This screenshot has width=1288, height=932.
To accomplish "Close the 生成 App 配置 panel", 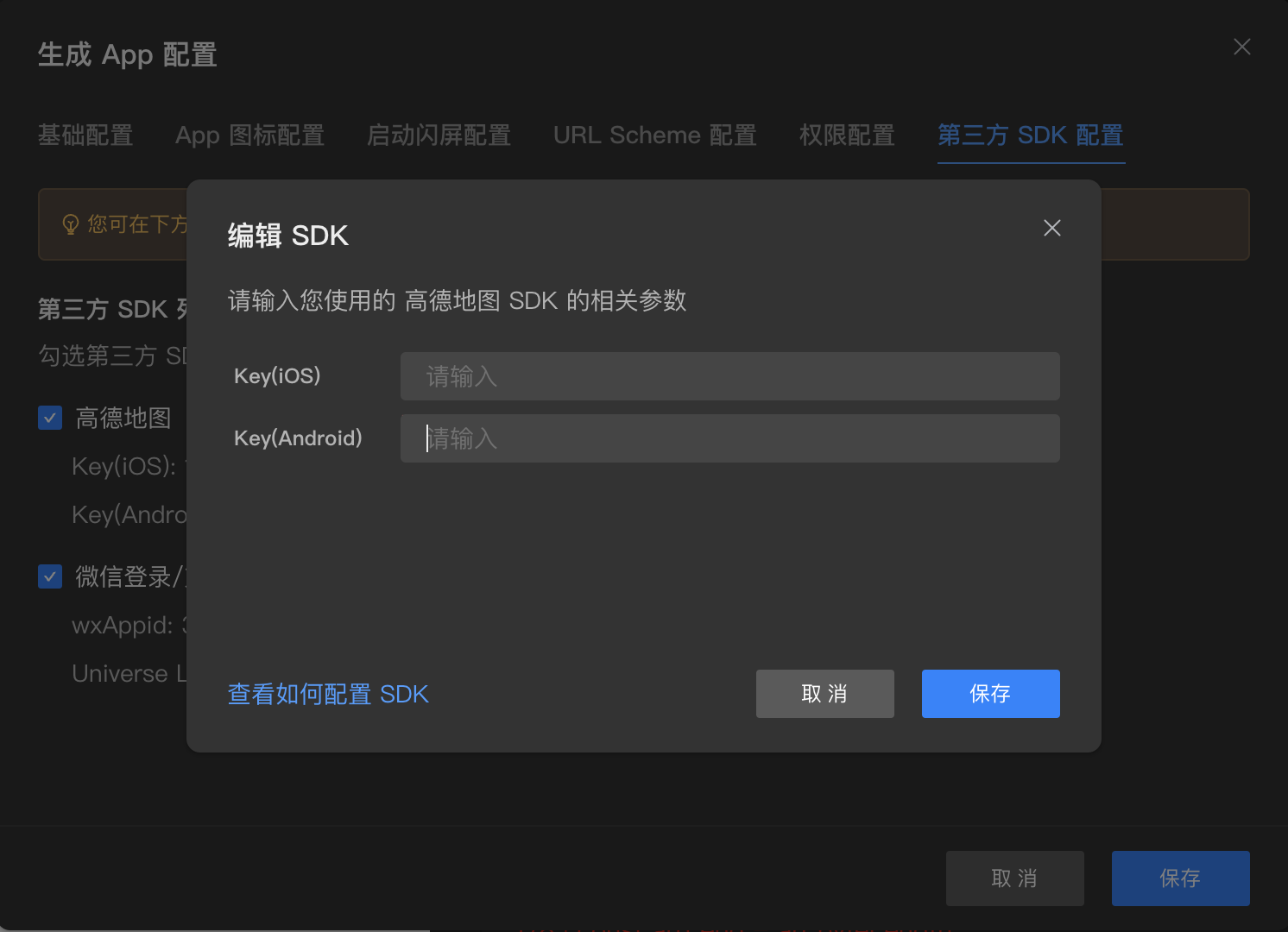I will click(1241, 47).
